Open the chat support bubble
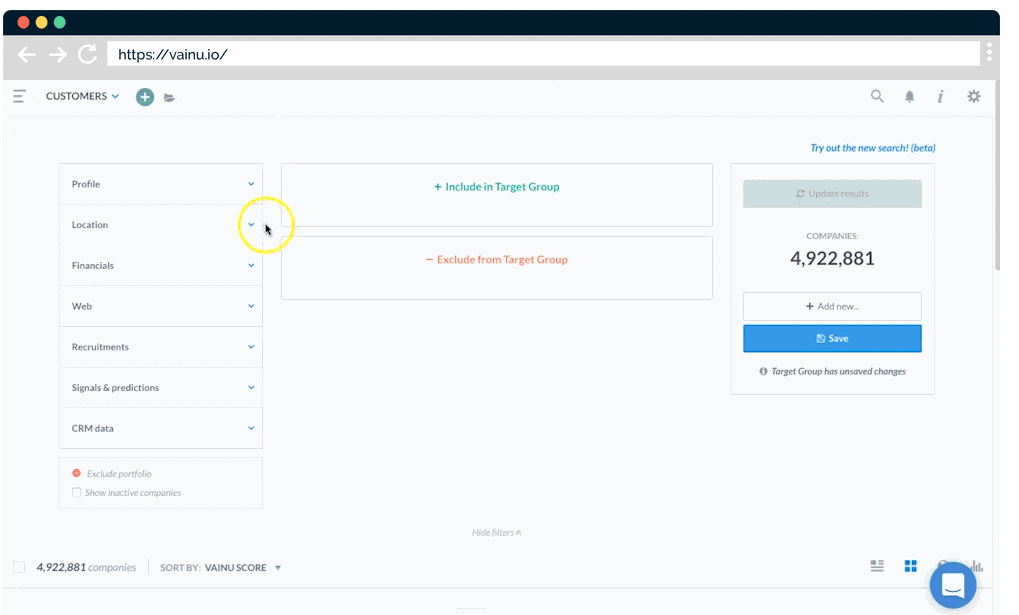This screenshot has height=615, width=1019. click(952, 585)
